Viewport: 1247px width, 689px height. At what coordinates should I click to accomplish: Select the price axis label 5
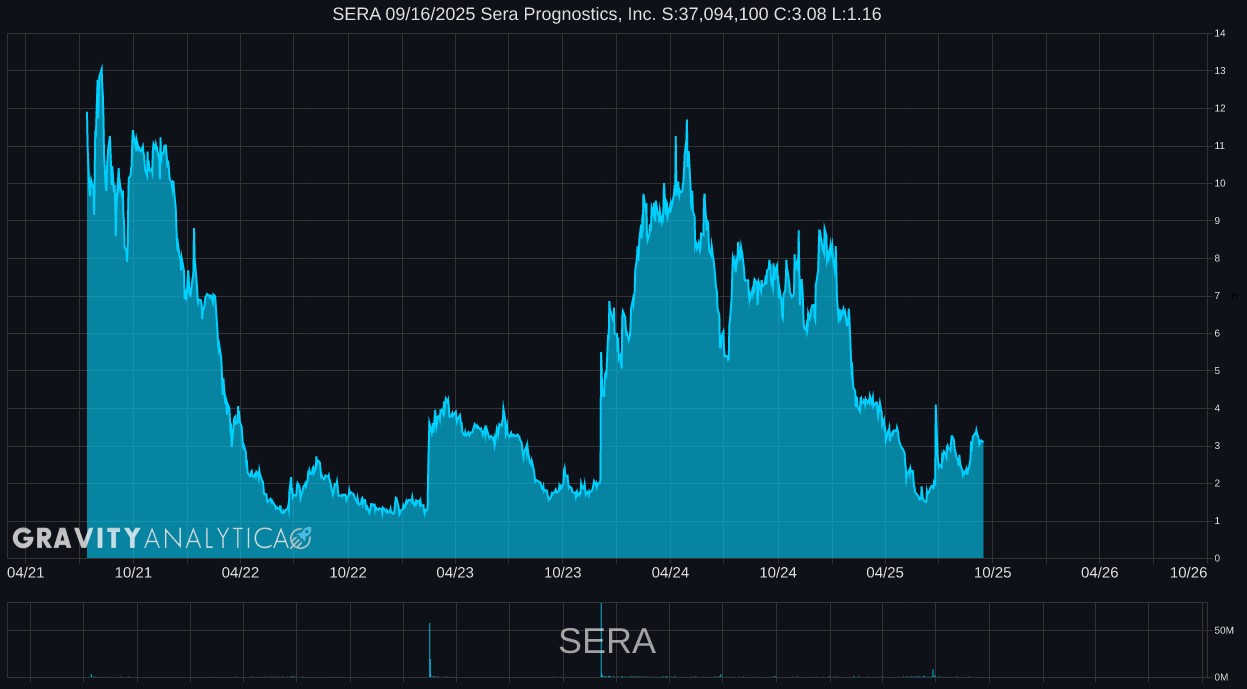point(1217,371)
